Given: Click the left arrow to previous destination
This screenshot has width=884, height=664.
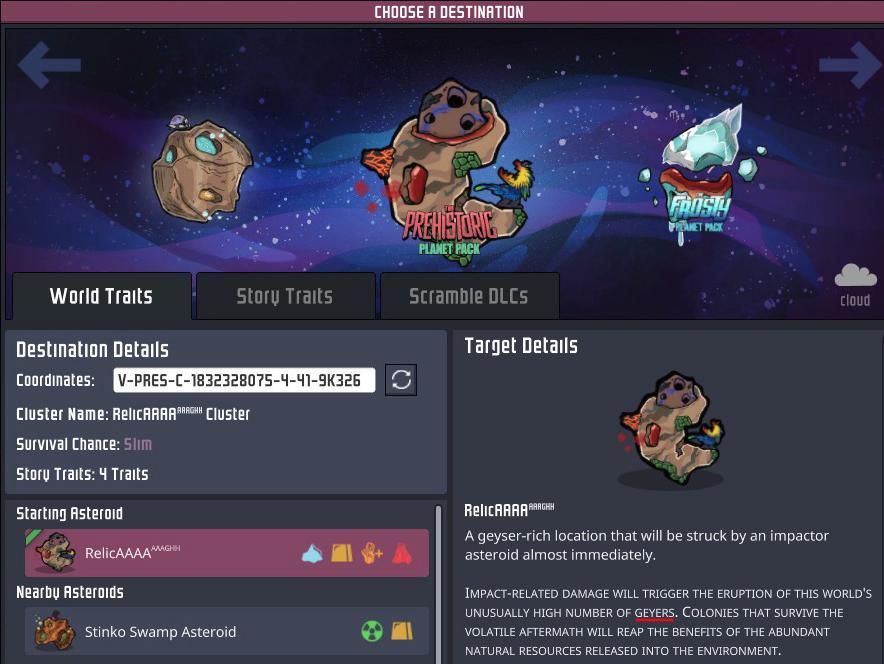Looking at the screenshot, I should pyautogui.click(x=49, y=65).
